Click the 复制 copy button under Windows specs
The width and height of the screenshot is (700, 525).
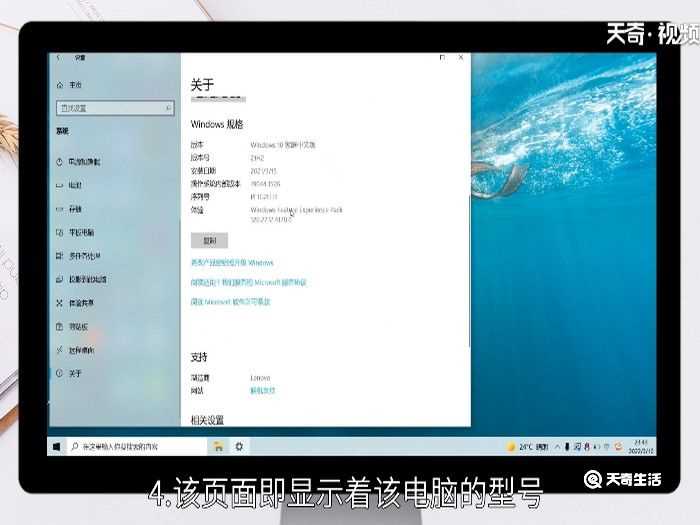[x=209, y=241]
